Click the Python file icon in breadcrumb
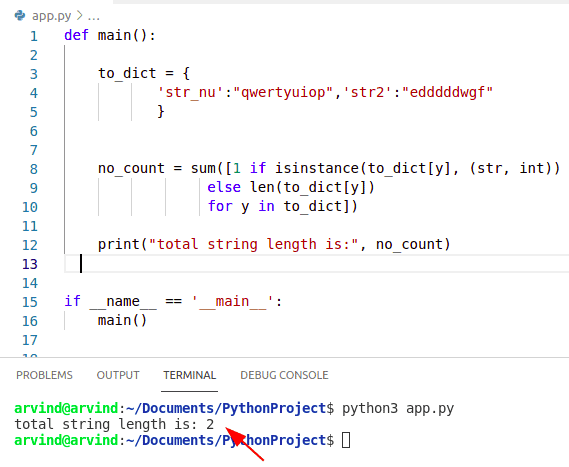This screenshot has width=569, height=467. 20,16
